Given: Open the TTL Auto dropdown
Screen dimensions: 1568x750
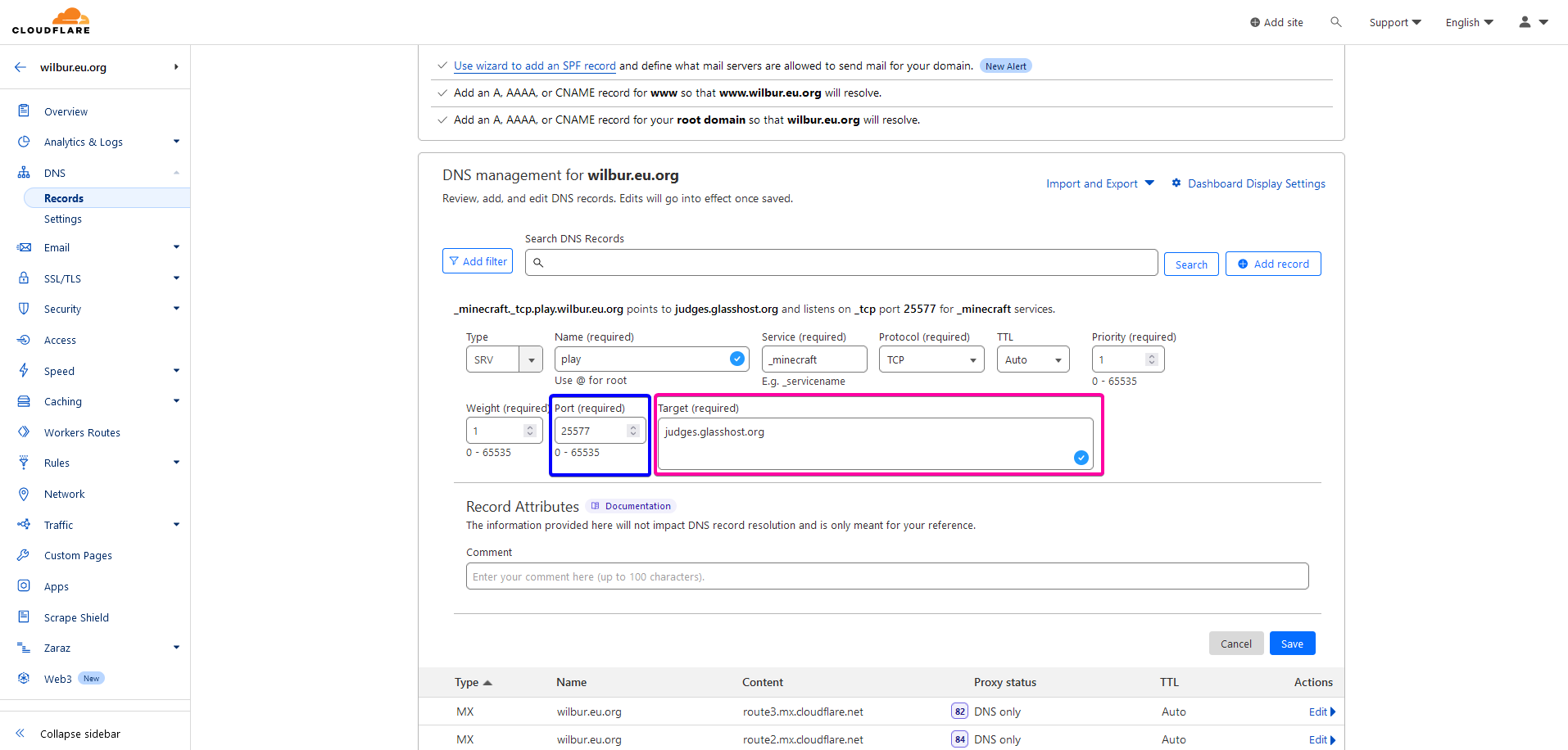Looking at the screenshot, I should point(1033,359).
